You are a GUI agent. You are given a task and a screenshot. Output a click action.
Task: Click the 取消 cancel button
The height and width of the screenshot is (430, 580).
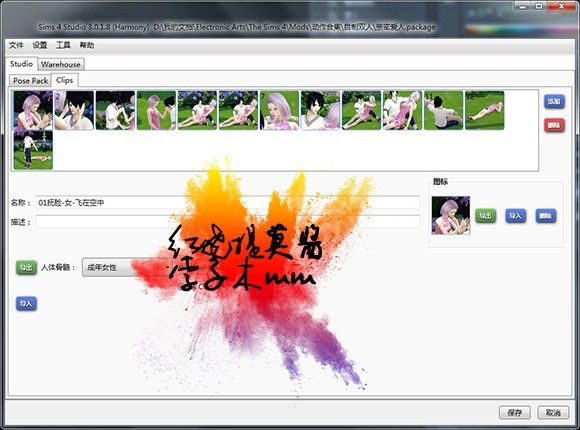click(x=553, y=412)
